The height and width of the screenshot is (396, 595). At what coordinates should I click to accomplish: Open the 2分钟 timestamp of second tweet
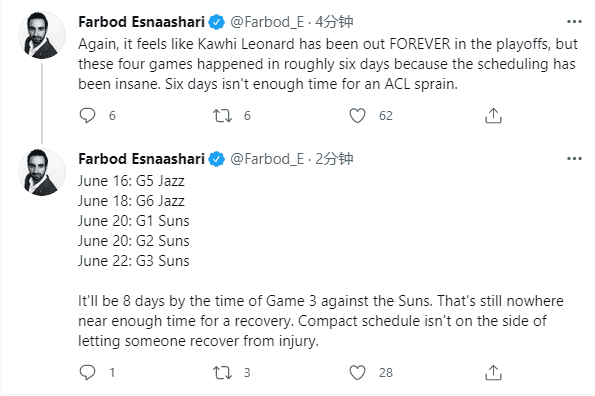334,159
